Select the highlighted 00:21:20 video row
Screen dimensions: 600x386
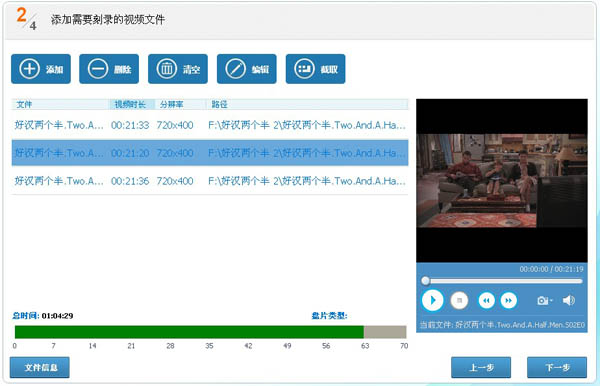(x=210, y=153)
